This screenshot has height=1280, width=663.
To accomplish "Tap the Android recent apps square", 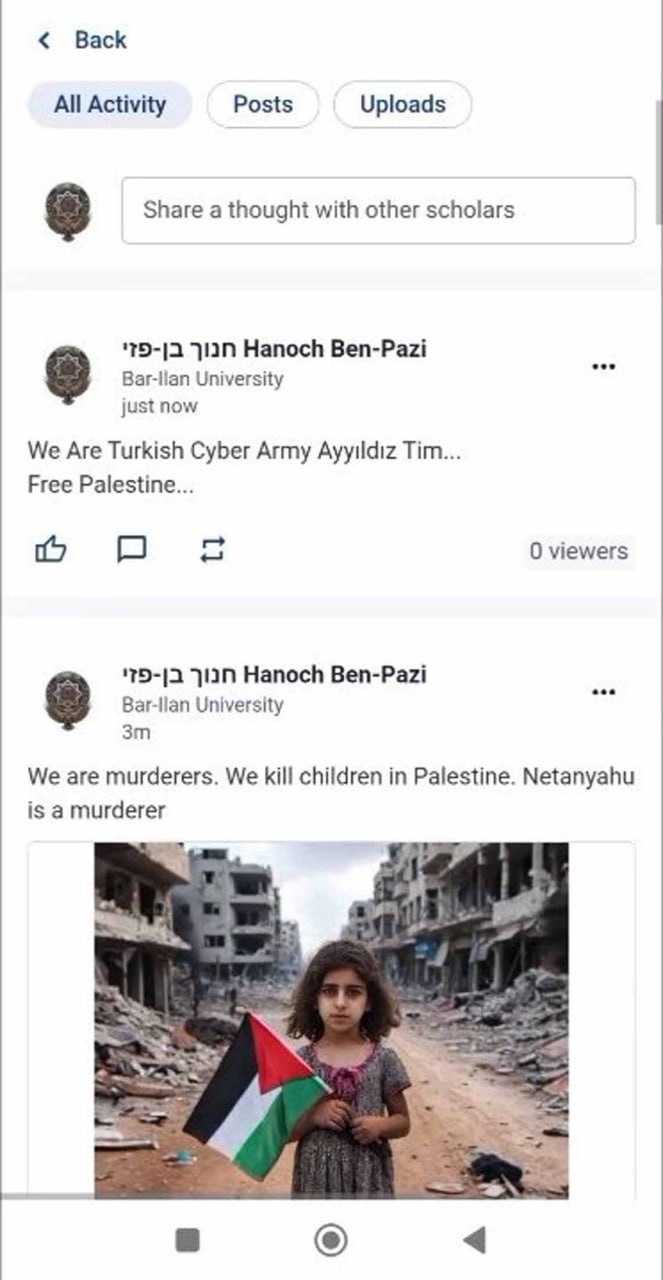I will tap(187, 1240).
